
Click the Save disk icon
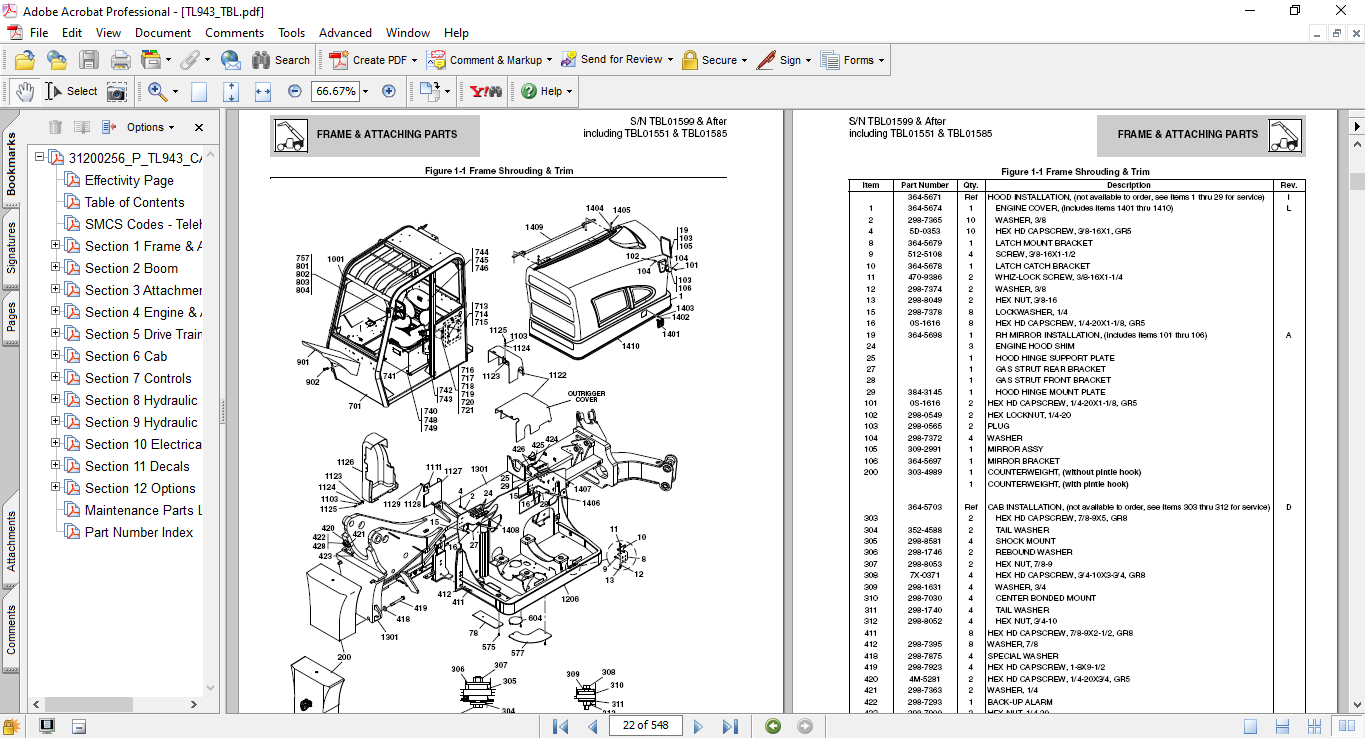click(89, 60)
